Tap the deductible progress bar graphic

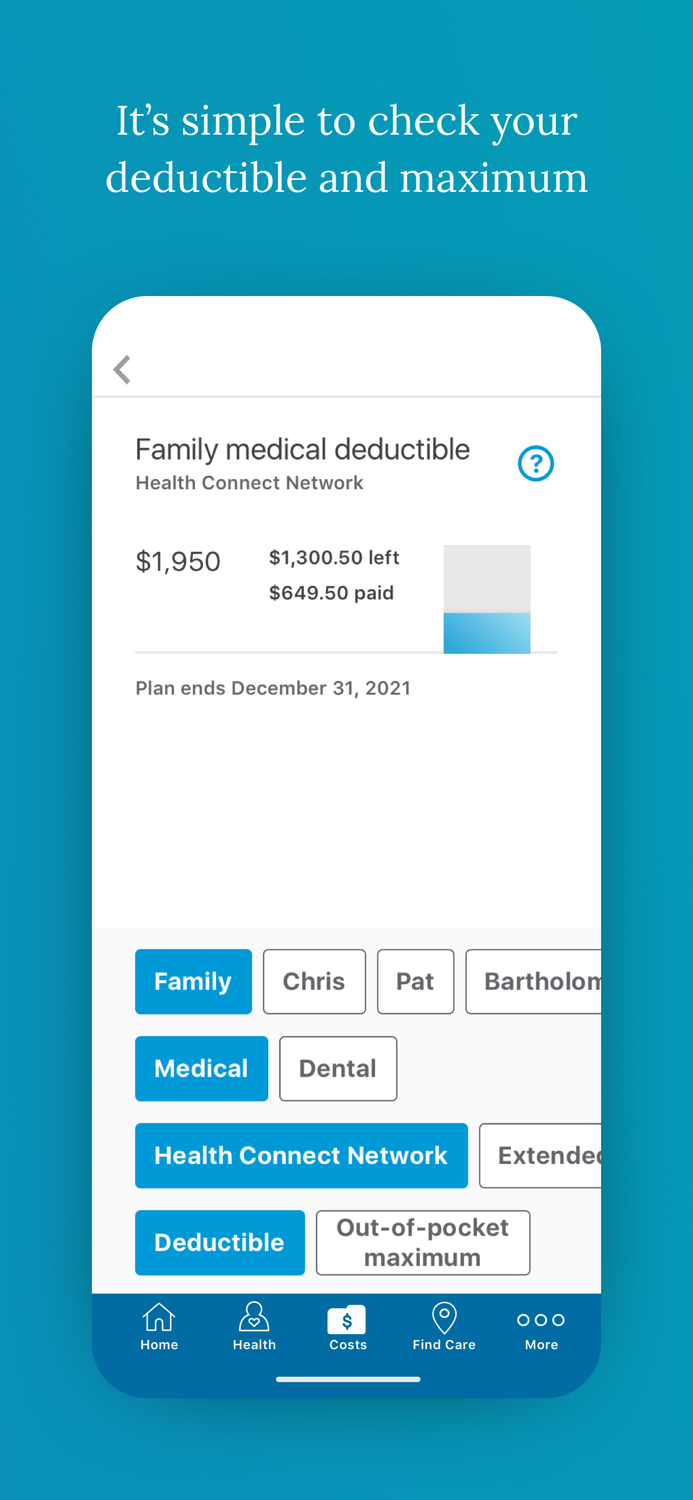coord(487,599)
